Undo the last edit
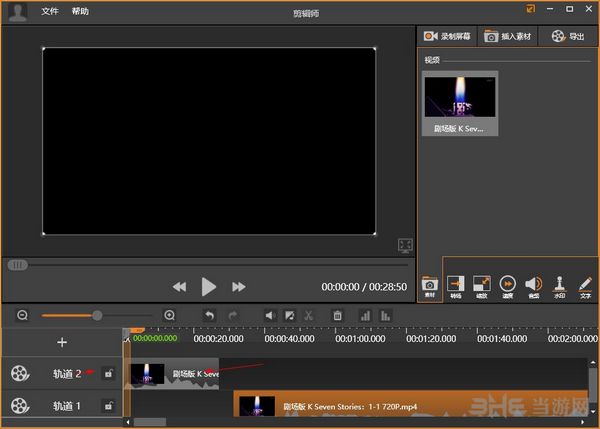This screenshot has width=600, height=429. point(209,316)
